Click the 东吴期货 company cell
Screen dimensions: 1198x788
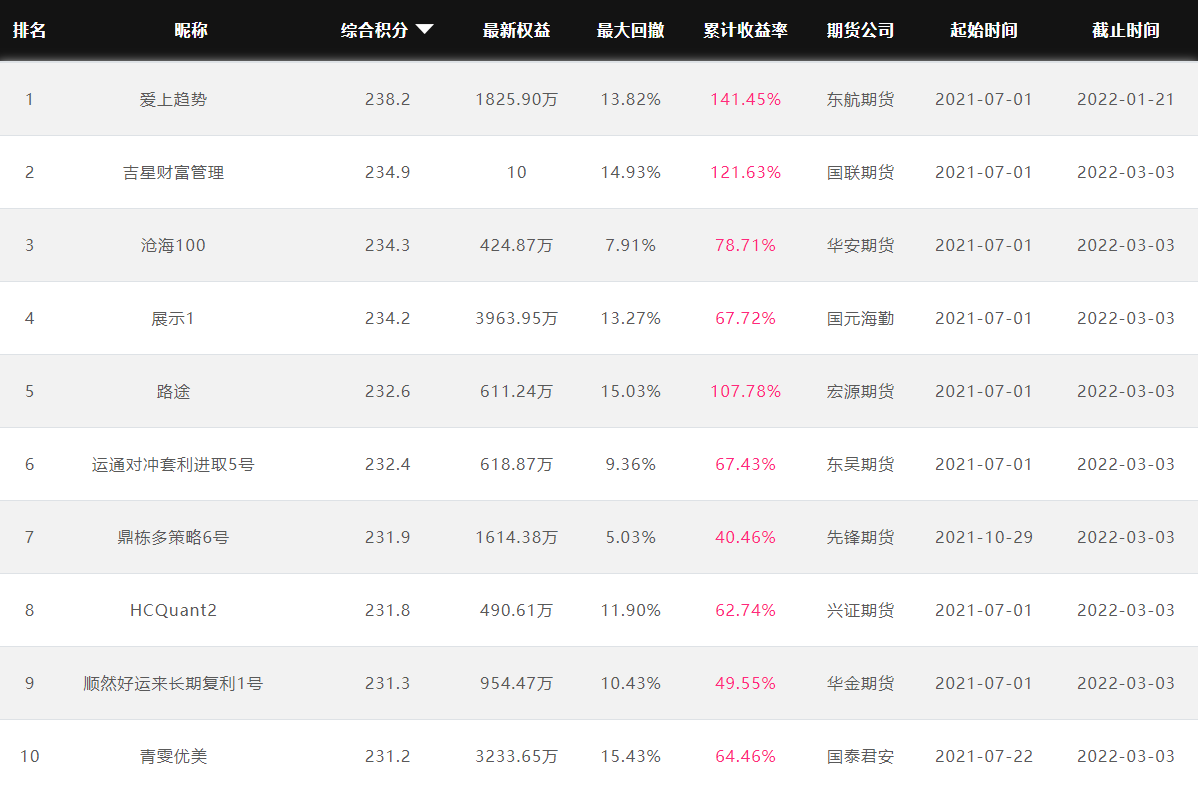[x=860, y=465]
